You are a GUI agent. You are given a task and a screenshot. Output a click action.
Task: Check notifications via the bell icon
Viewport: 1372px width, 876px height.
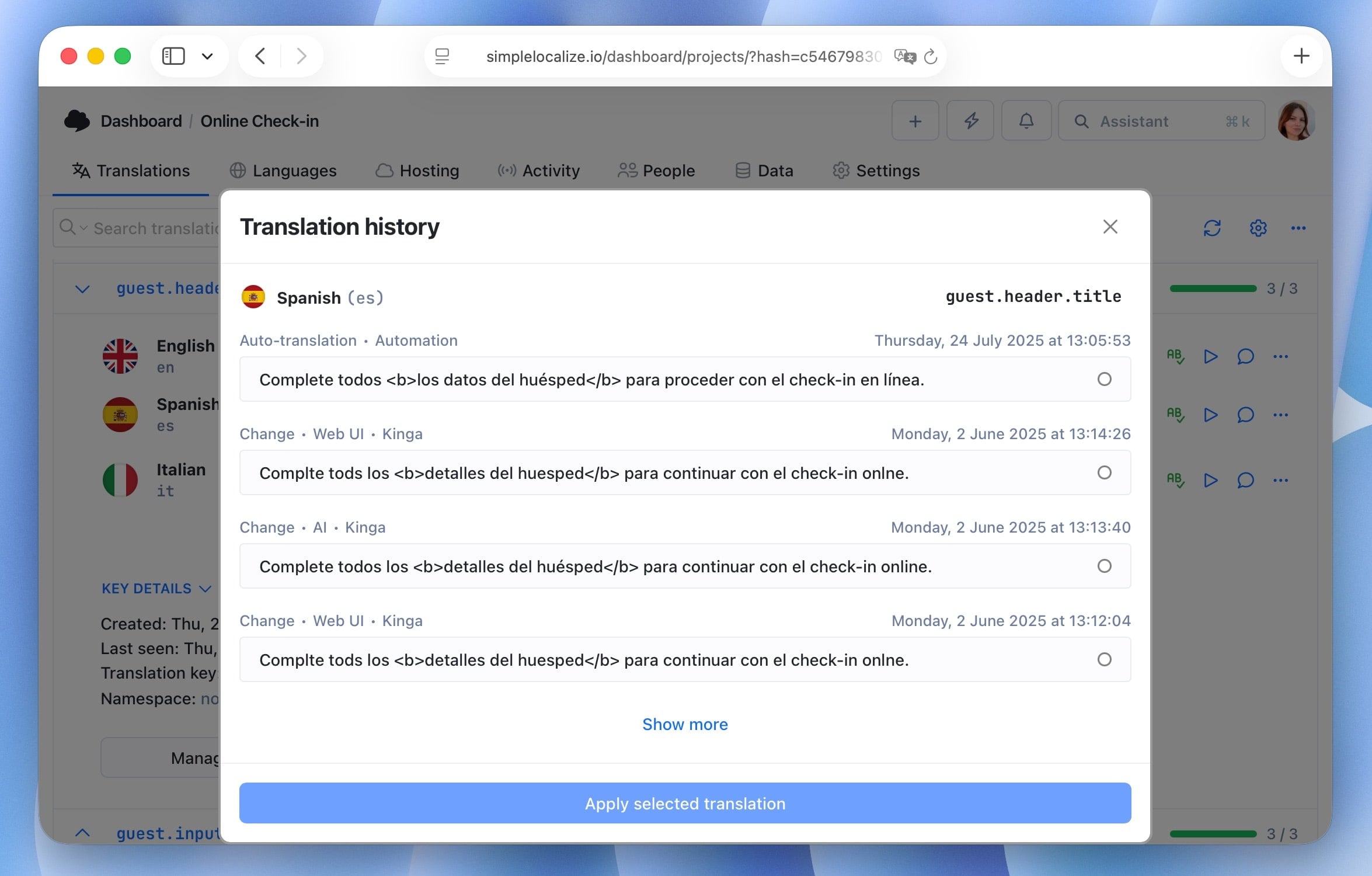(1026, 121)
